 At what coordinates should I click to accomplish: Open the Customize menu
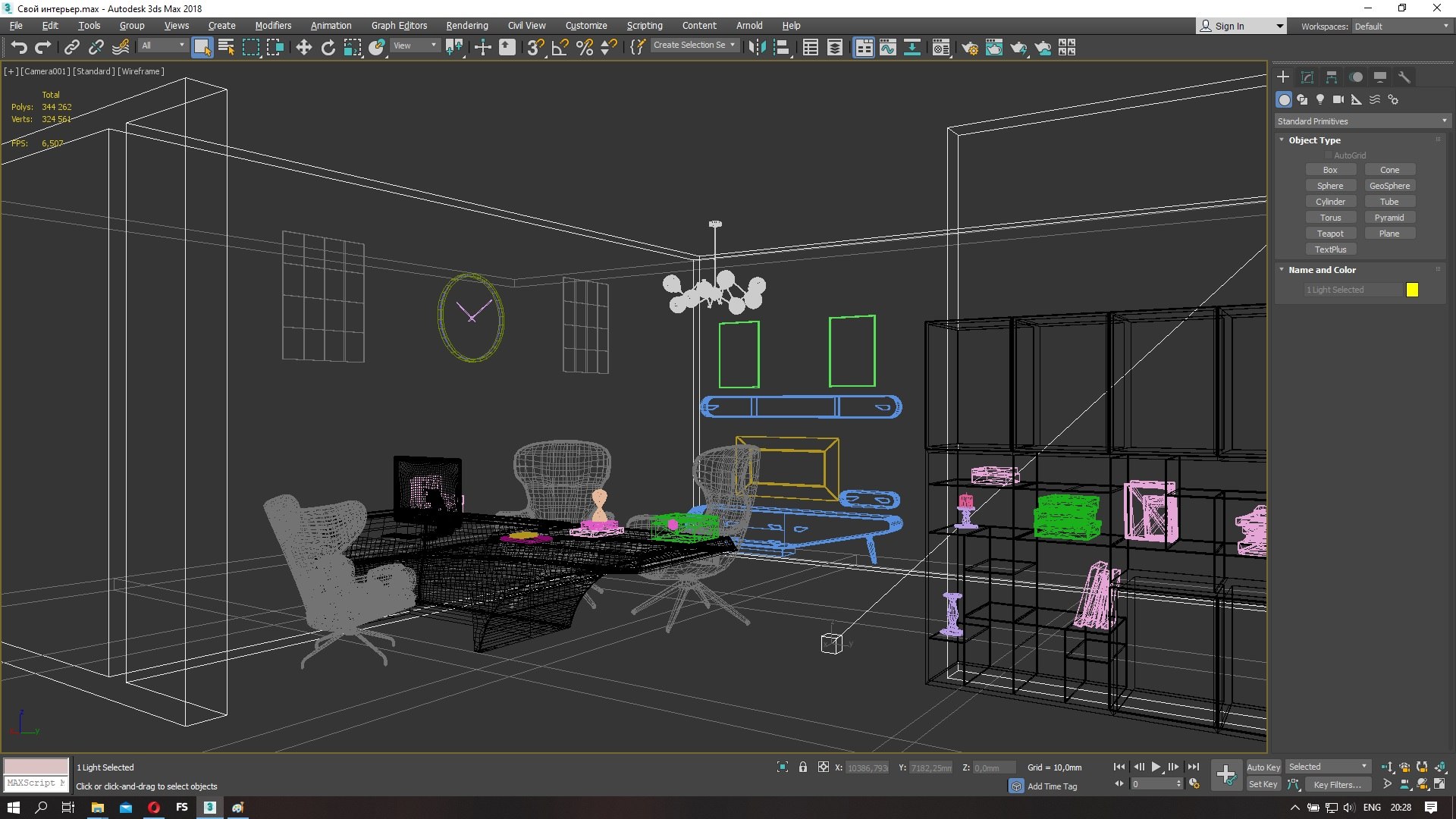click(586, 26)
